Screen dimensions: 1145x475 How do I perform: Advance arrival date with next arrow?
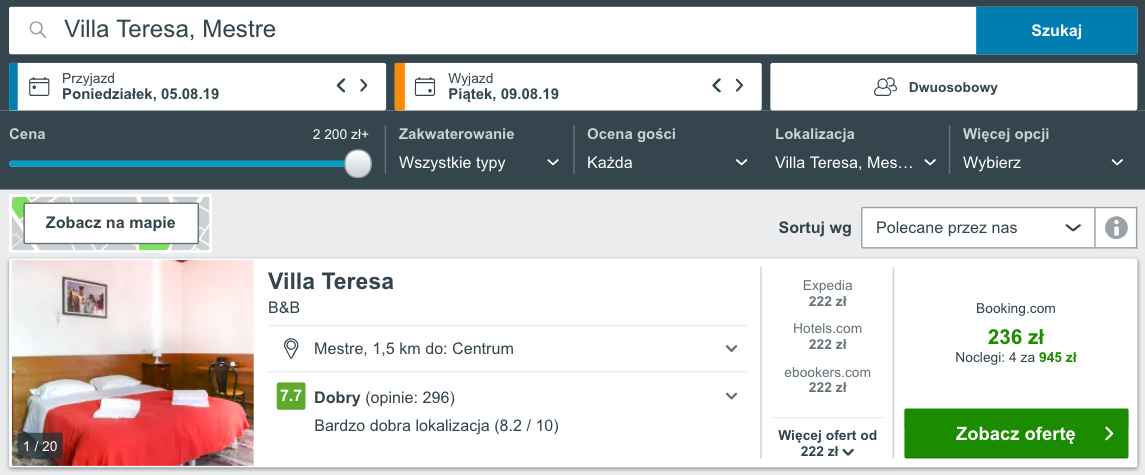pos(364,86)
